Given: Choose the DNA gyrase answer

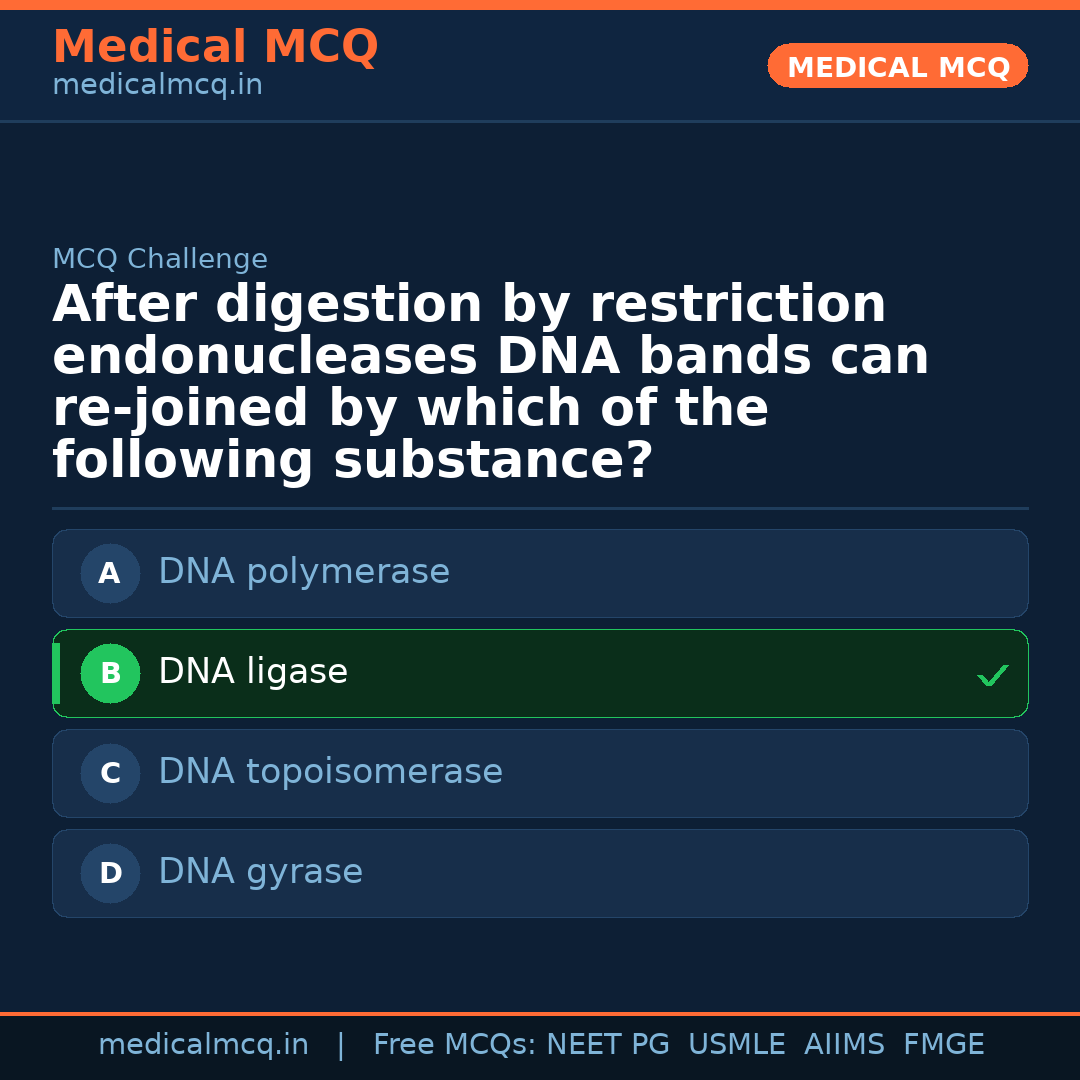Looking at the screenshot, I should (260, 872).
